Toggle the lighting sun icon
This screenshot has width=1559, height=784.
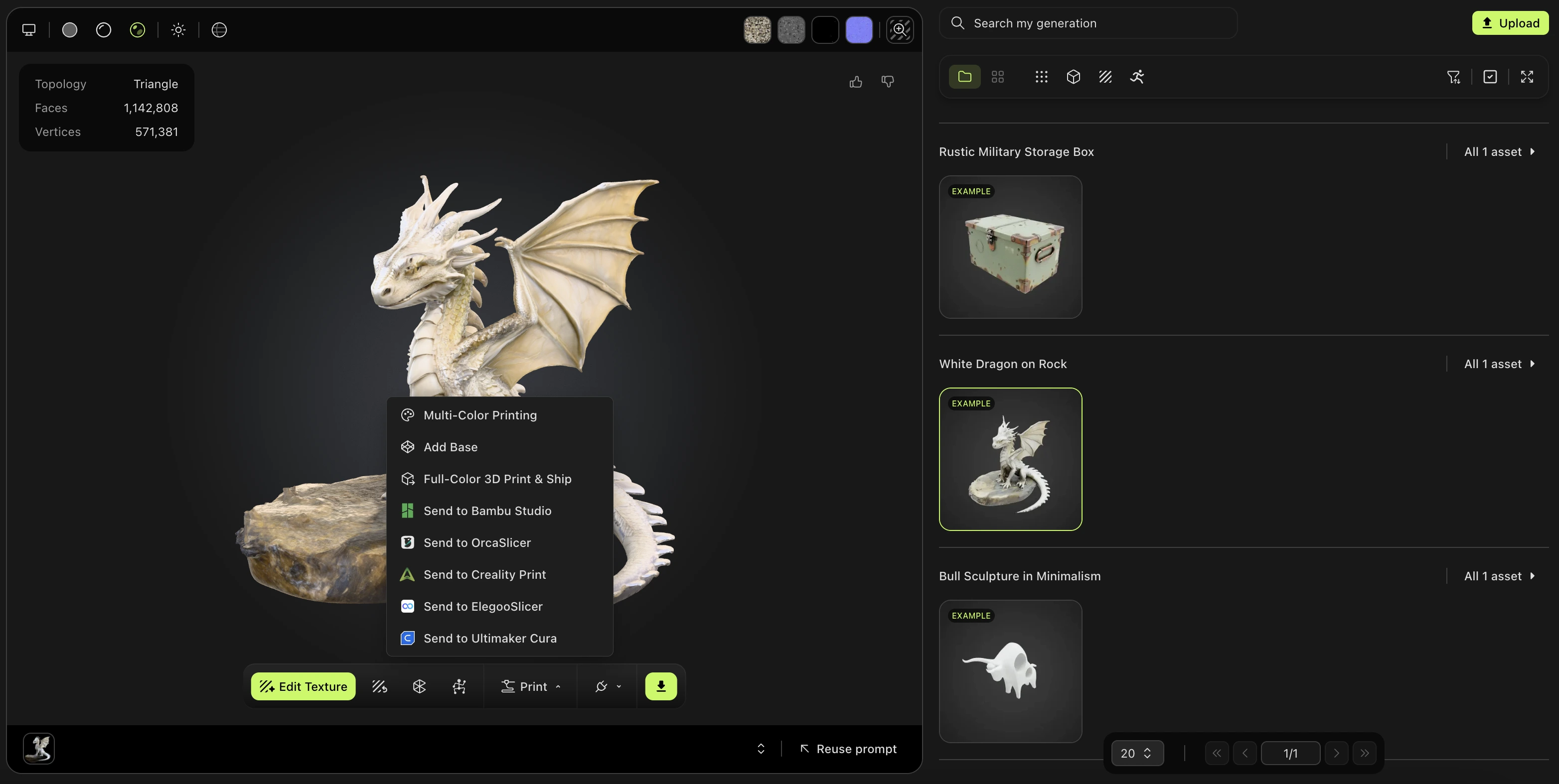(x=178, y=30)
